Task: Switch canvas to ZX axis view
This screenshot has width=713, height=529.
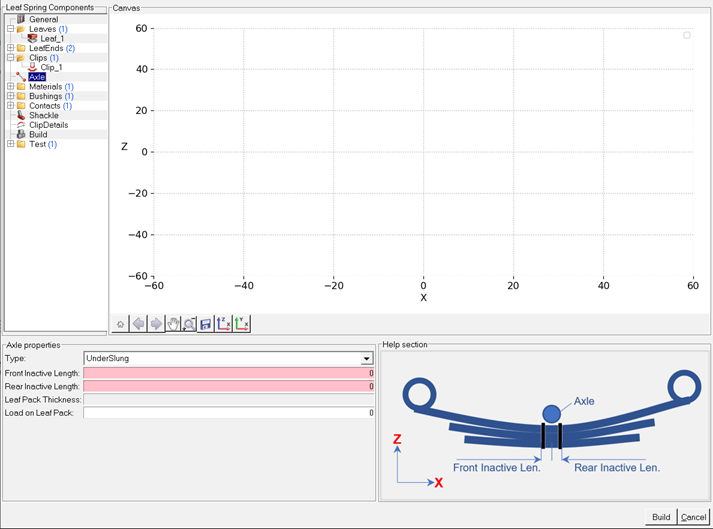Action: (224, 324)
